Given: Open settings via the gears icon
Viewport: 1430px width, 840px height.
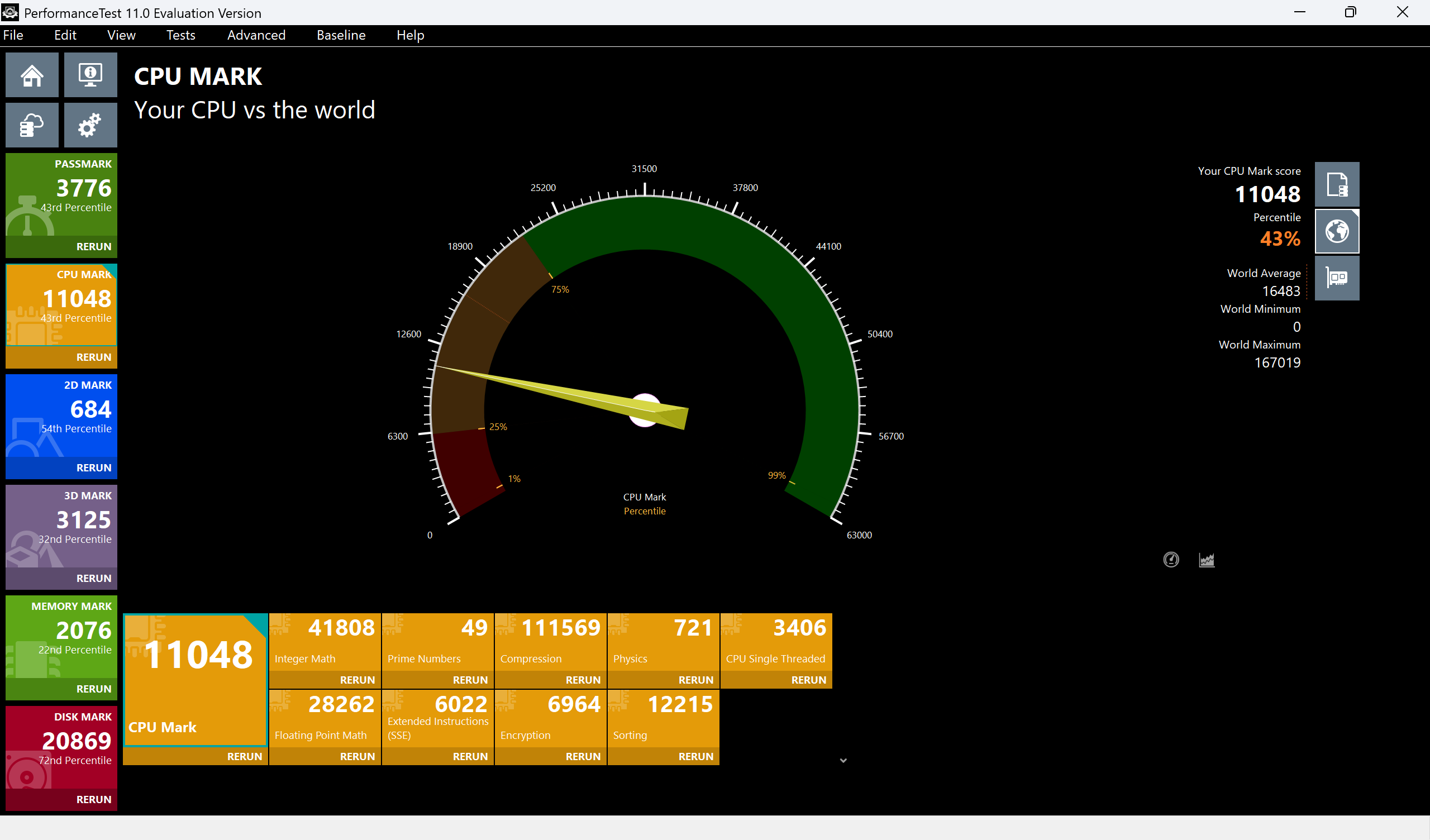Looking at the screenshot, I should [x=90, y=125].
